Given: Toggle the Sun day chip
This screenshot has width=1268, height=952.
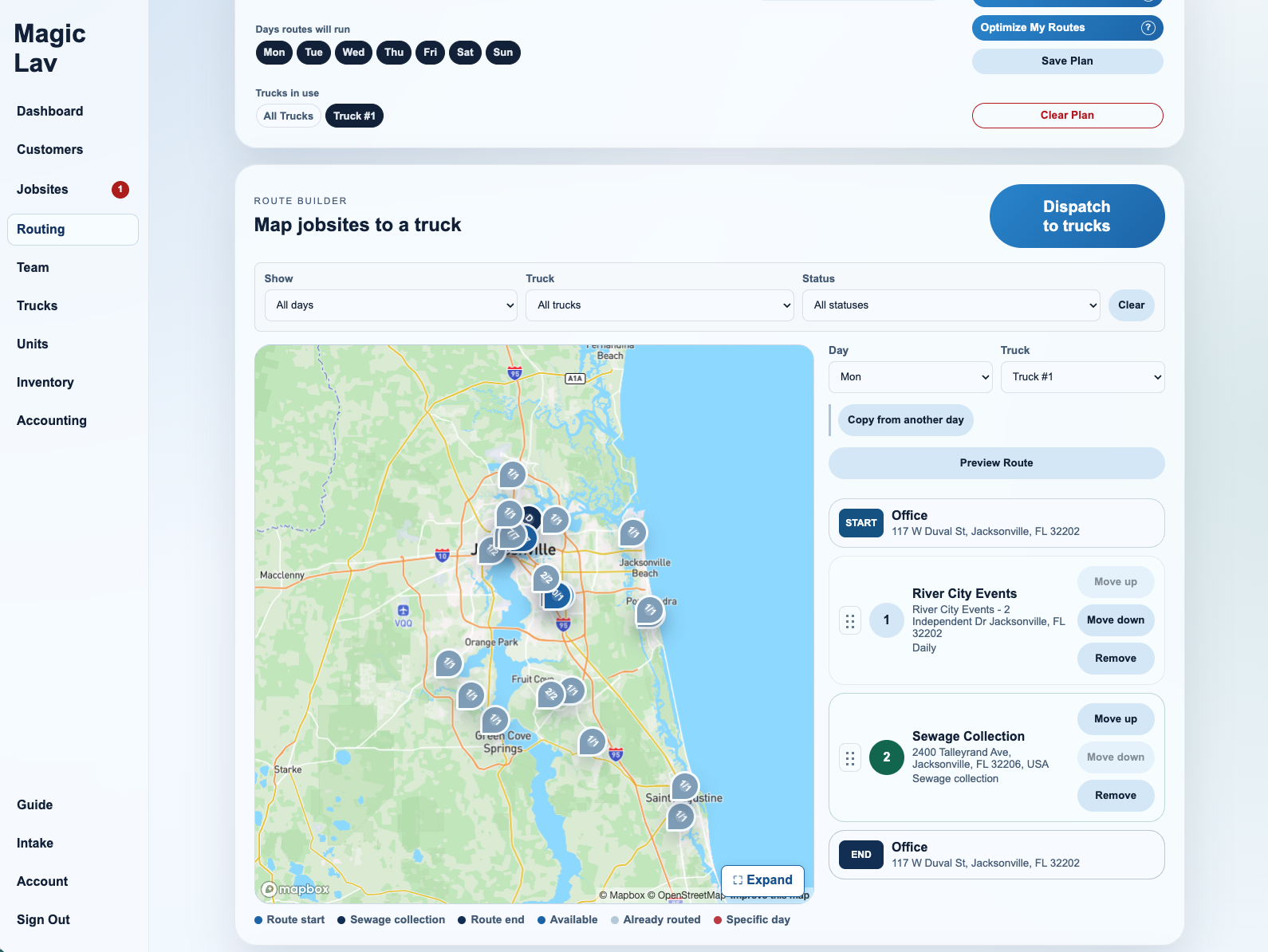Looking at the screenshot, I should tap(503, 53).
